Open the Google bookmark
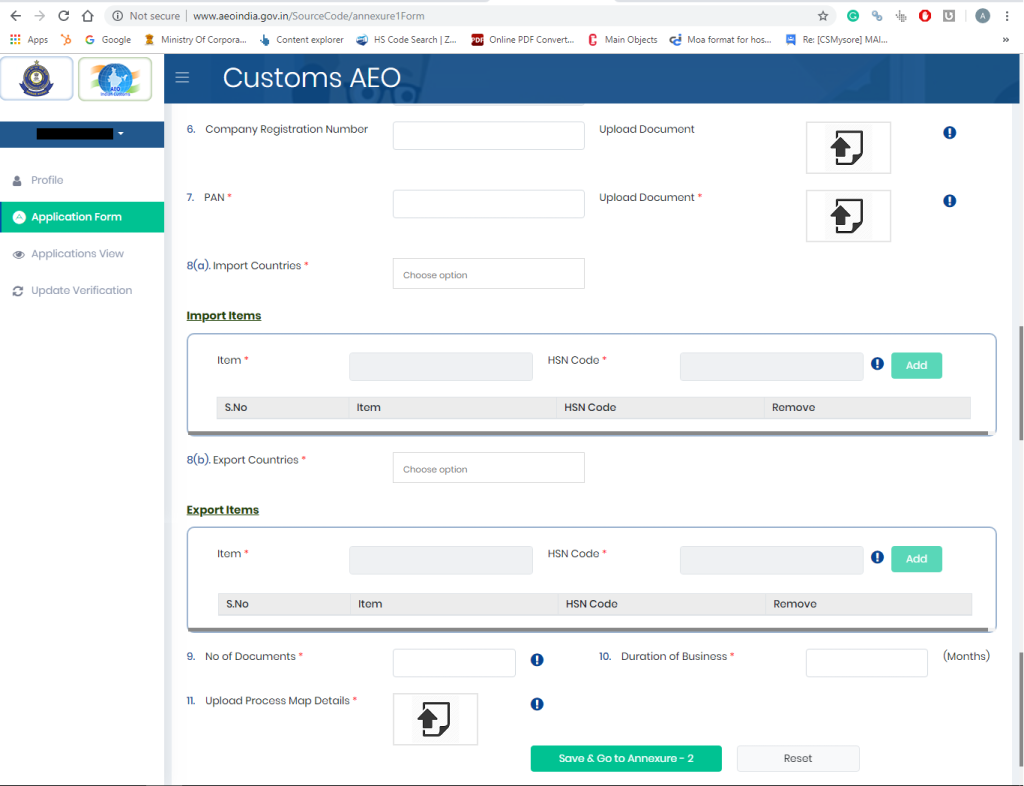 click(108, 40)
